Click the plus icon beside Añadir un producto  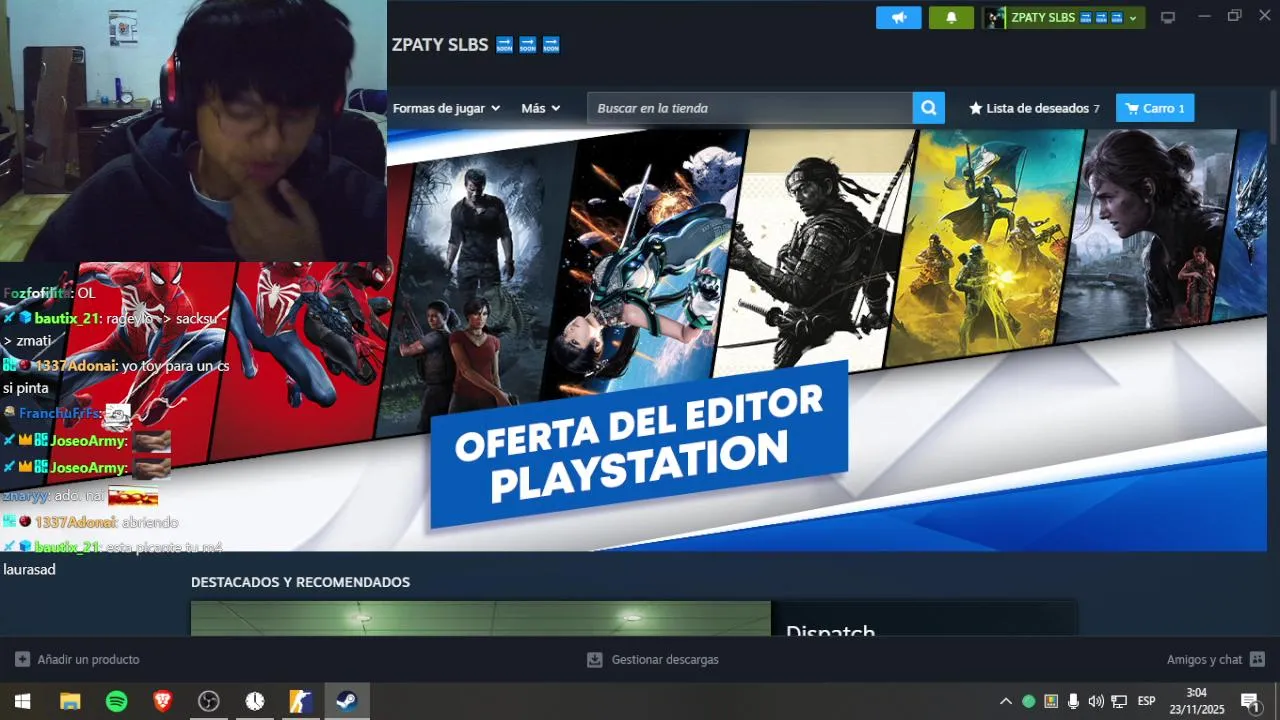coord(22,660)
